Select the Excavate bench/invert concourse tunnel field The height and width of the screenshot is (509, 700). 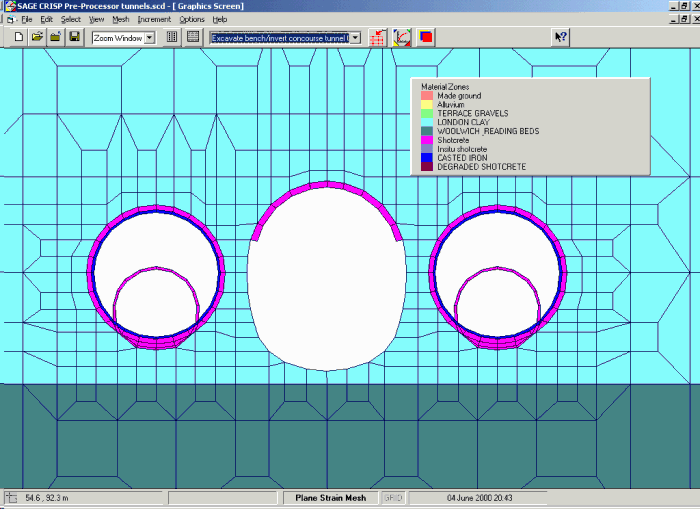click(x=280, y=38)
